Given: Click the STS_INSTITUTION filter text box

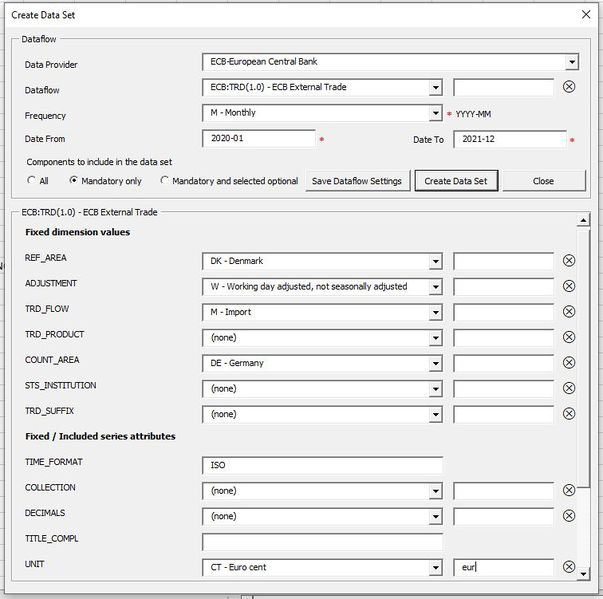Looking at the screenshot, I should (x=503, y=389).
